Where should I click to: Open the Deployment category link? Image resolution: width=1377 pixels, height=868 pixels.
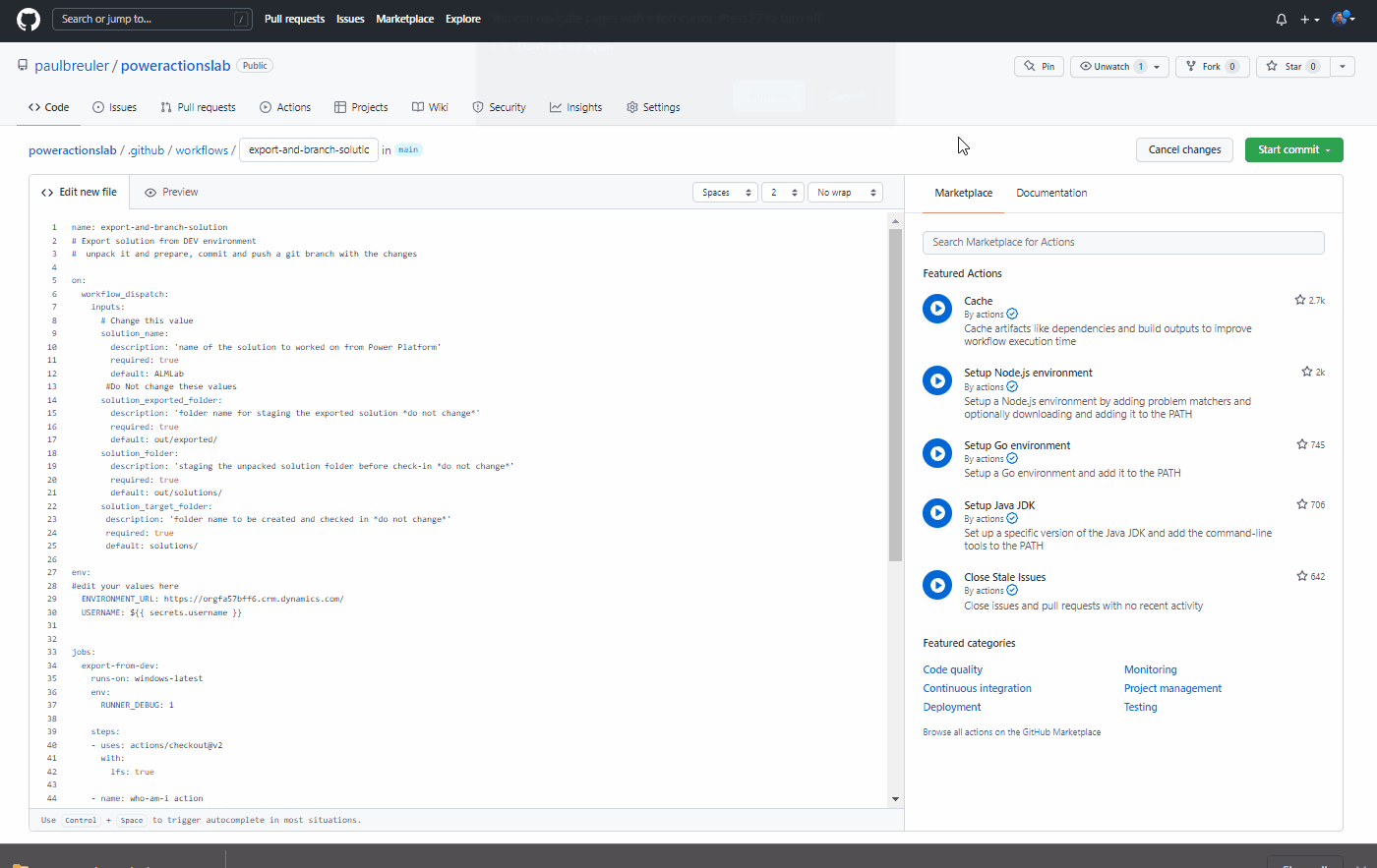[951, 706]
